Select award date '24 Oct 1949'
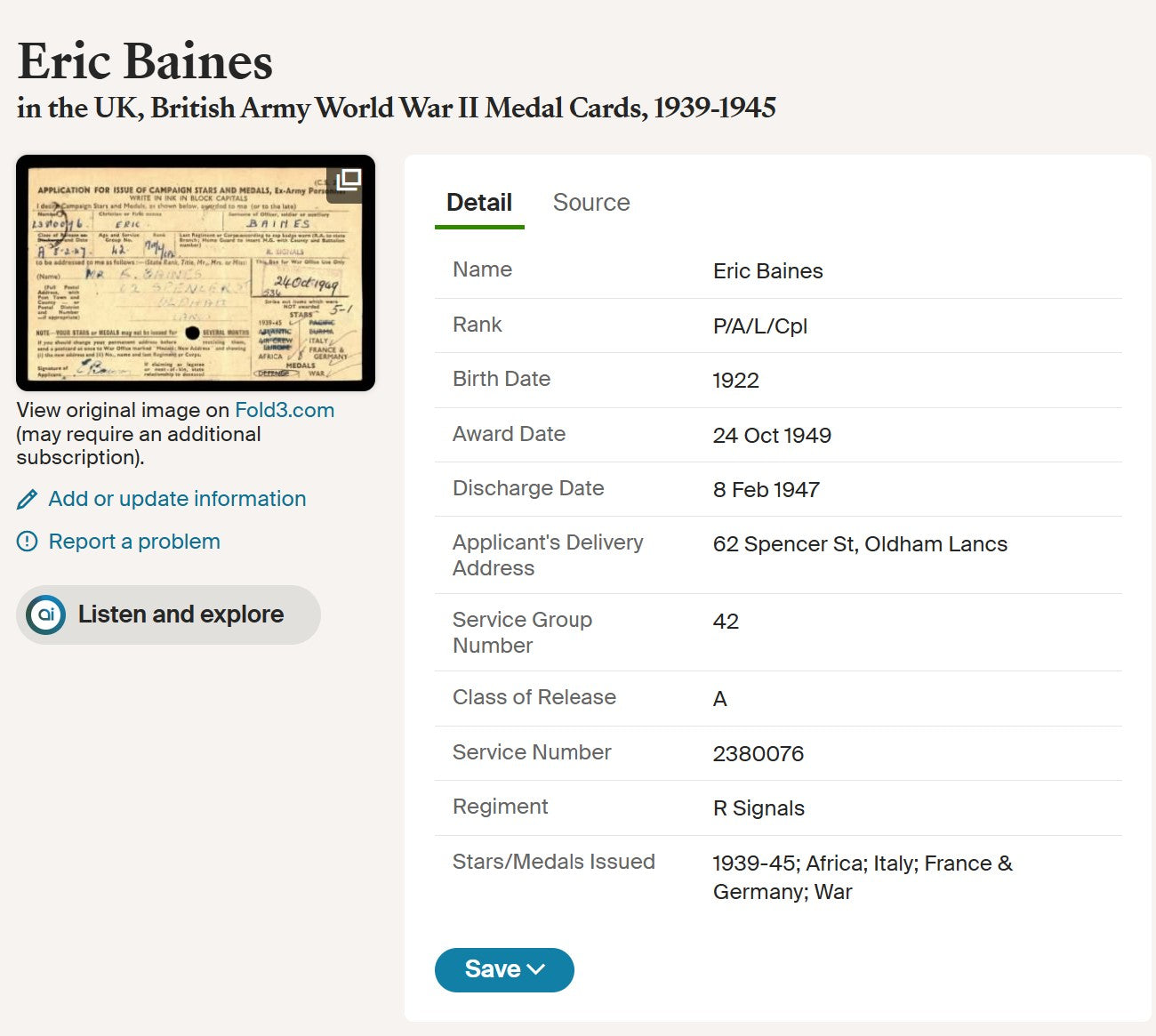 pos(772,436)
